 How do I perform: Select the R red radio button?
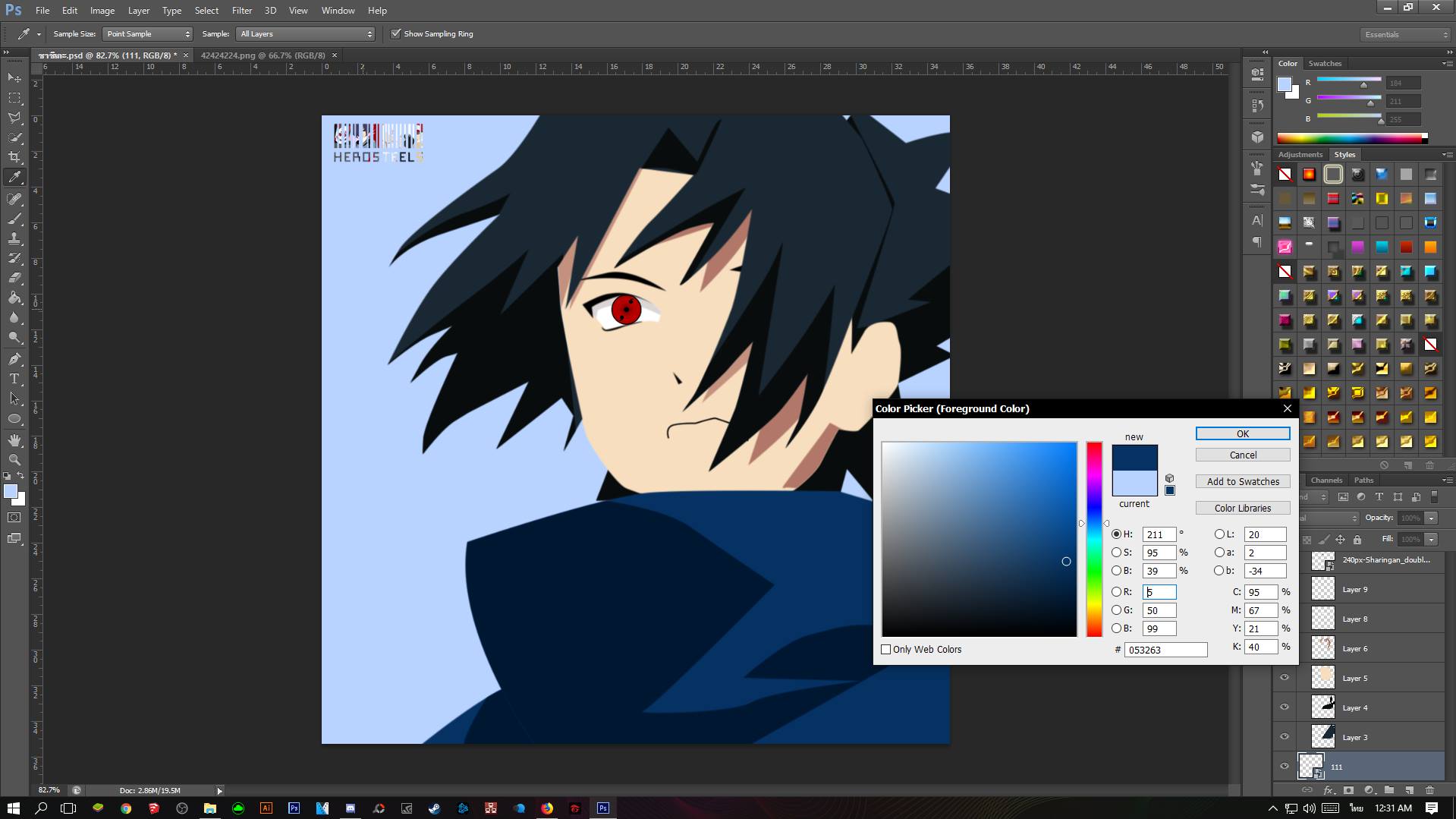pyautogui.click(x=1116, y=592)
